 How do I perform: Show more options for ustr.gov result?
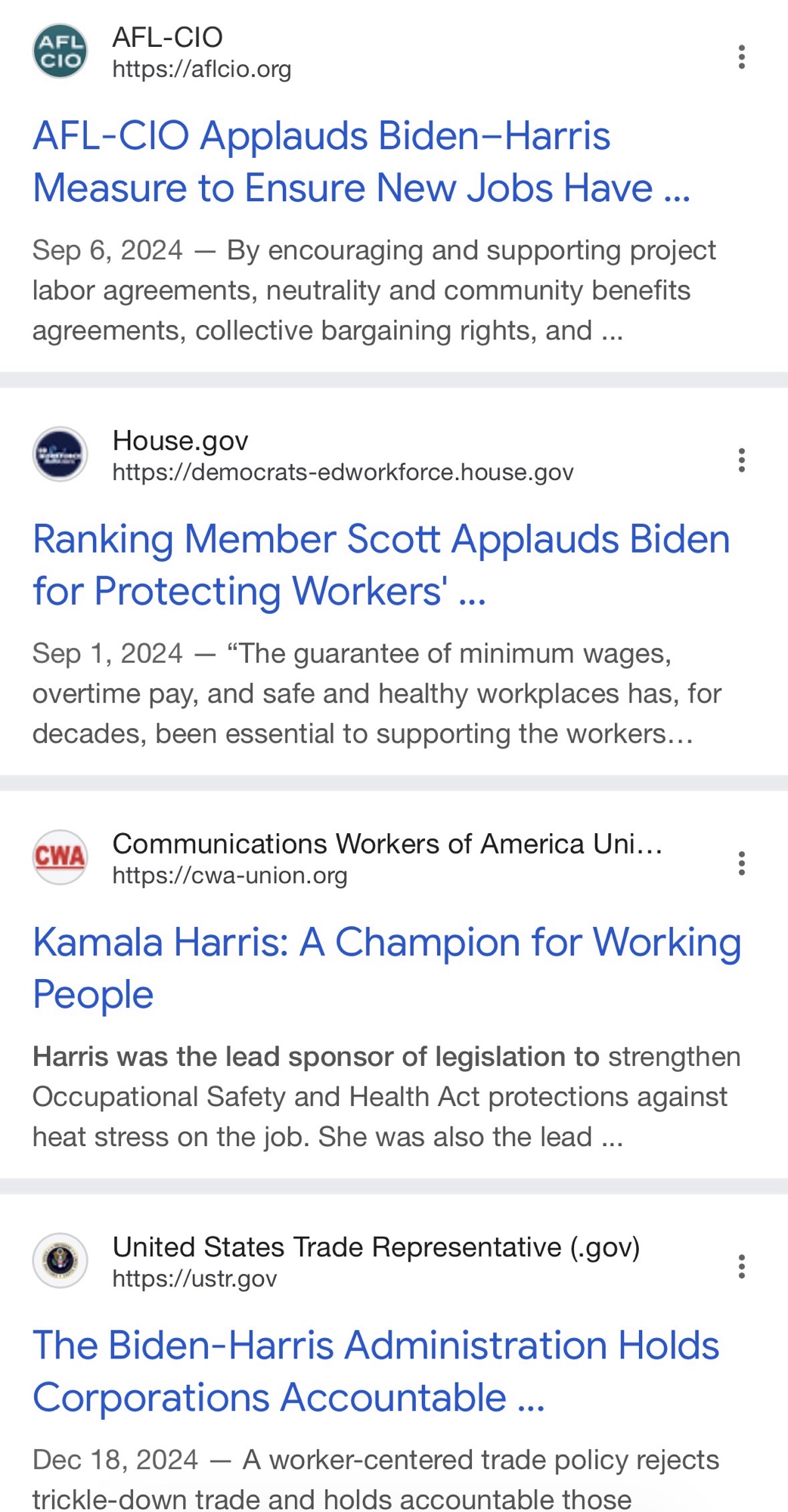point(741,1266)
